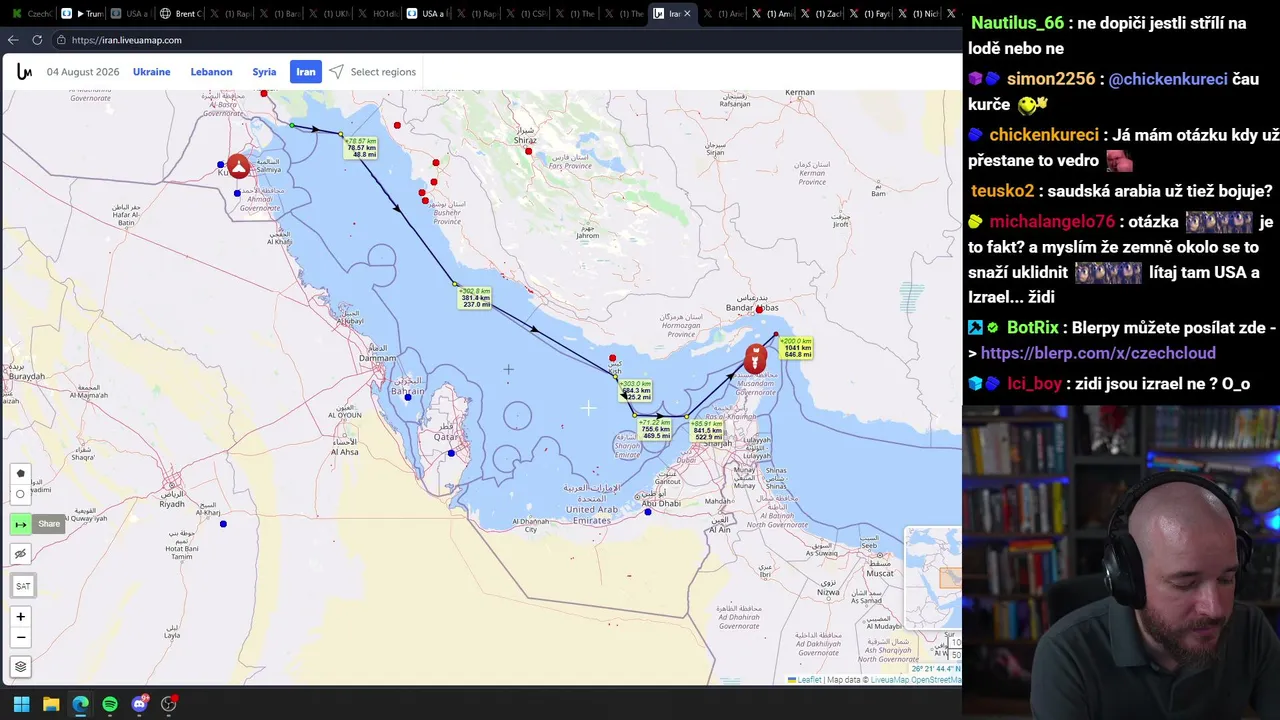Screen dimensions: 1280x720
Task: Click the Edge browser taskbar icon
Action: pos(80,704)
